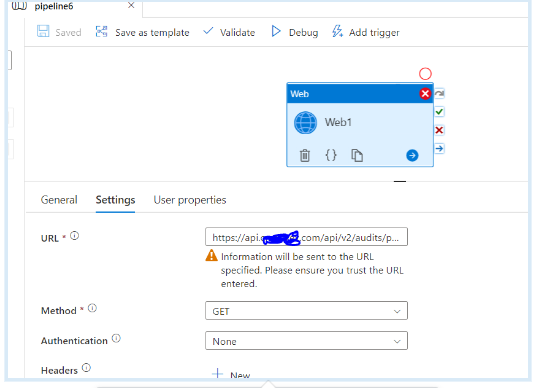Click inside the URL input field
Image resolution: width=537 pixels, height=388 pixels.
tap(306, 237)
